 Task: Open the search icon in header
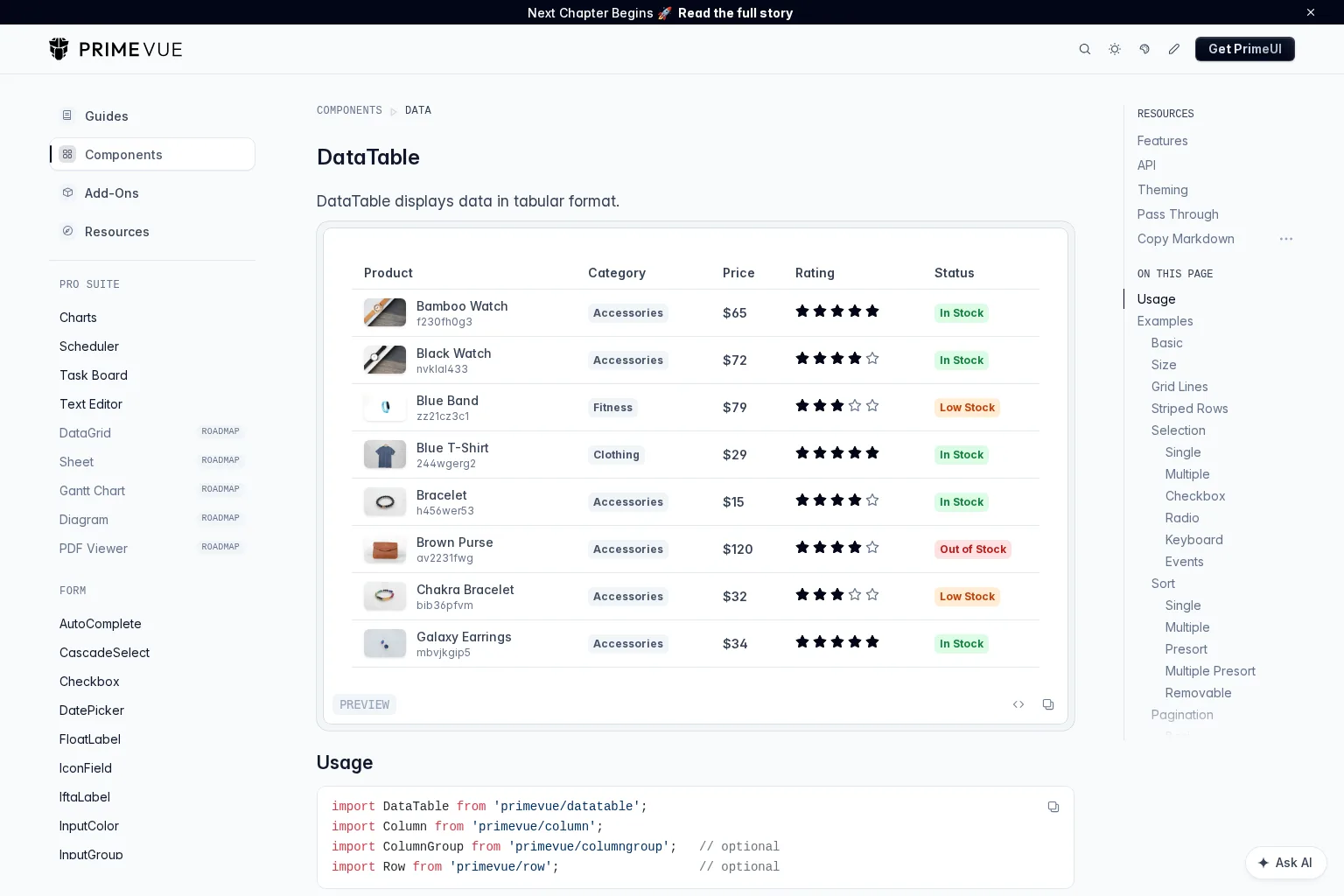(x=1085, y=49)
